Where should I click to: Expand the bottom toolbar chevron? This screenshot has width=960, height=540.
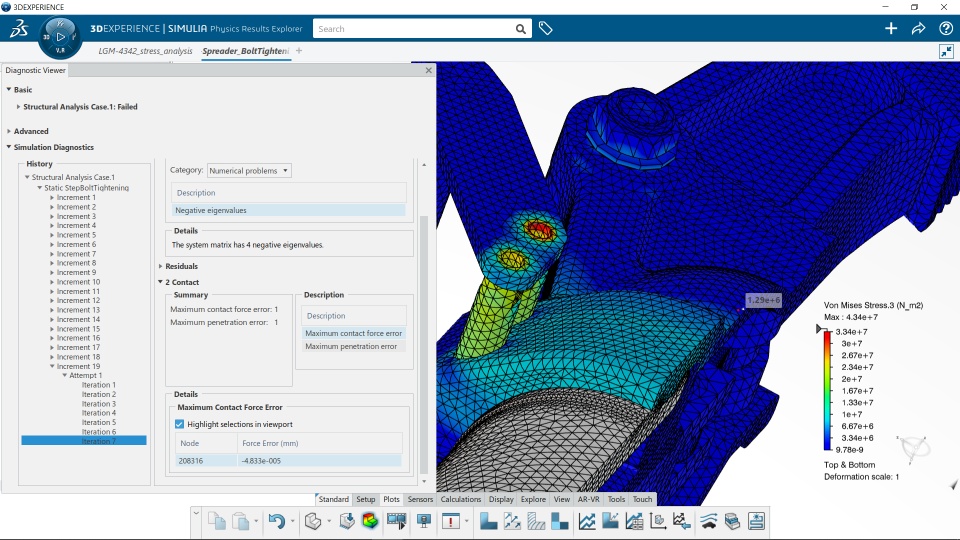(196, 512)
